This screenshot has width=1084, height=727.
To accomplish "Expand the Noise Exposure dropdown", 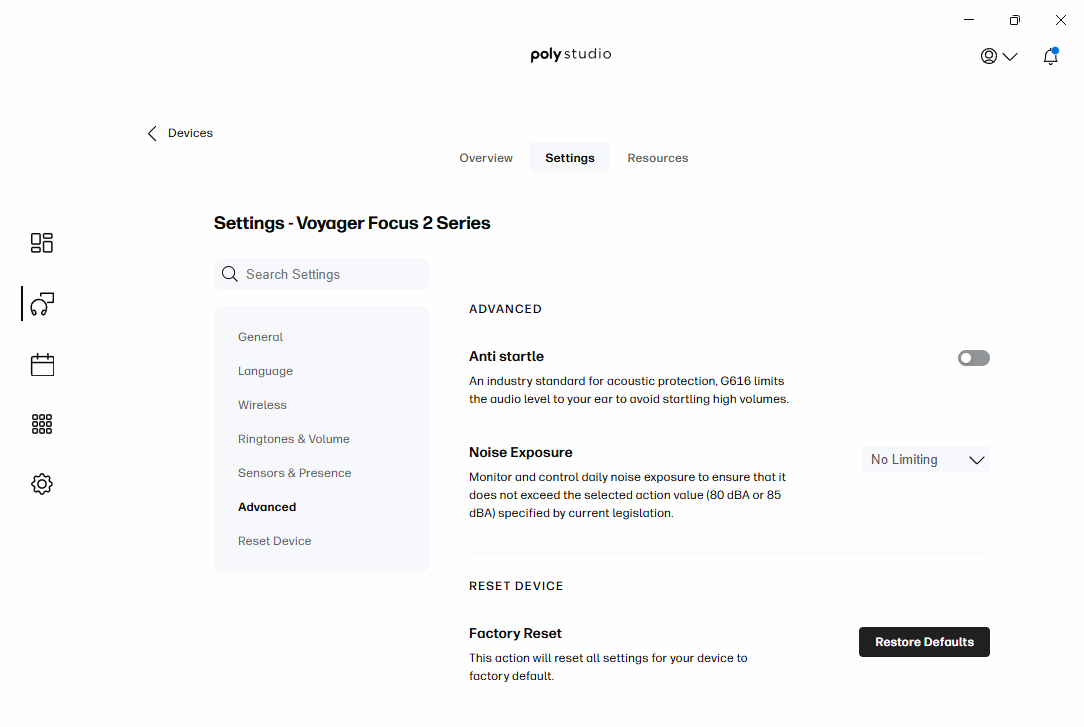I will point(926,460).
